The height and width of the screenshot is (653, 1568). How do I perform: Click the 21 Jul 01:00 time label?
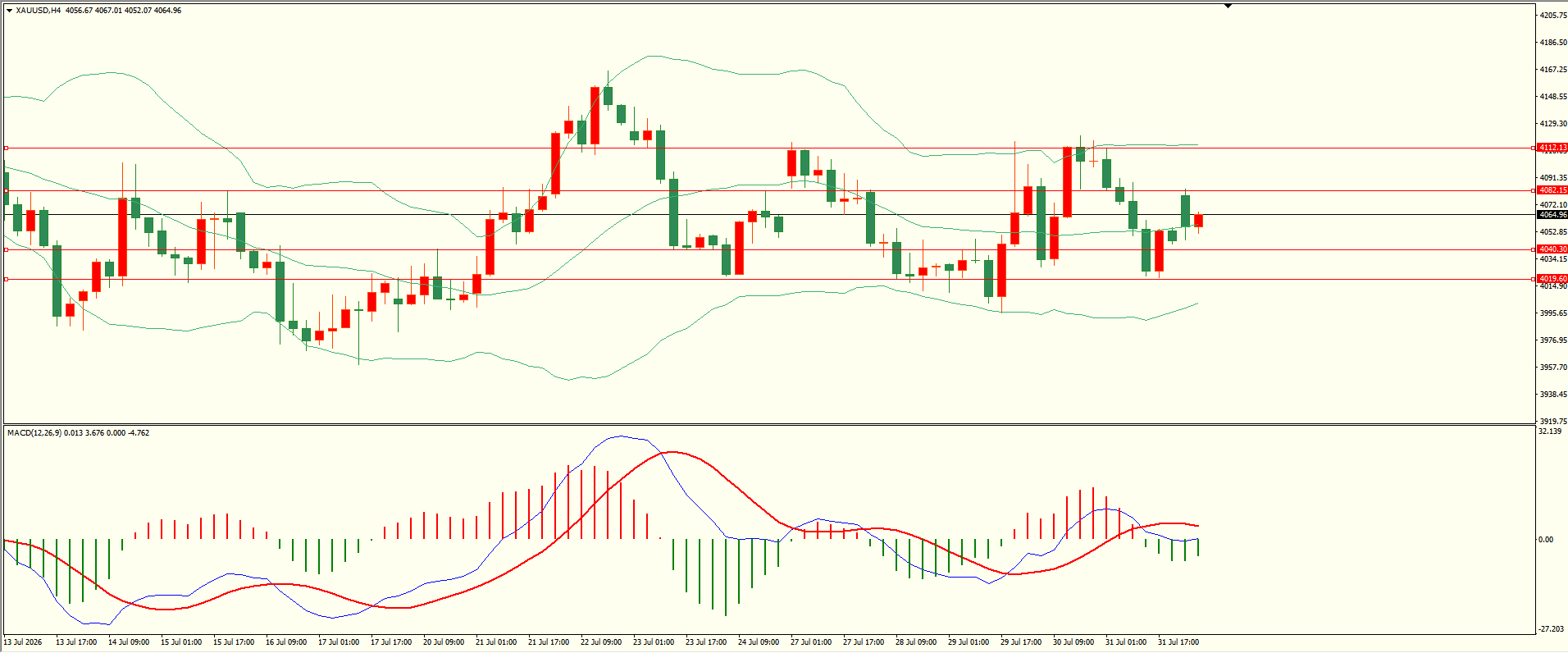tap(496, 642)
